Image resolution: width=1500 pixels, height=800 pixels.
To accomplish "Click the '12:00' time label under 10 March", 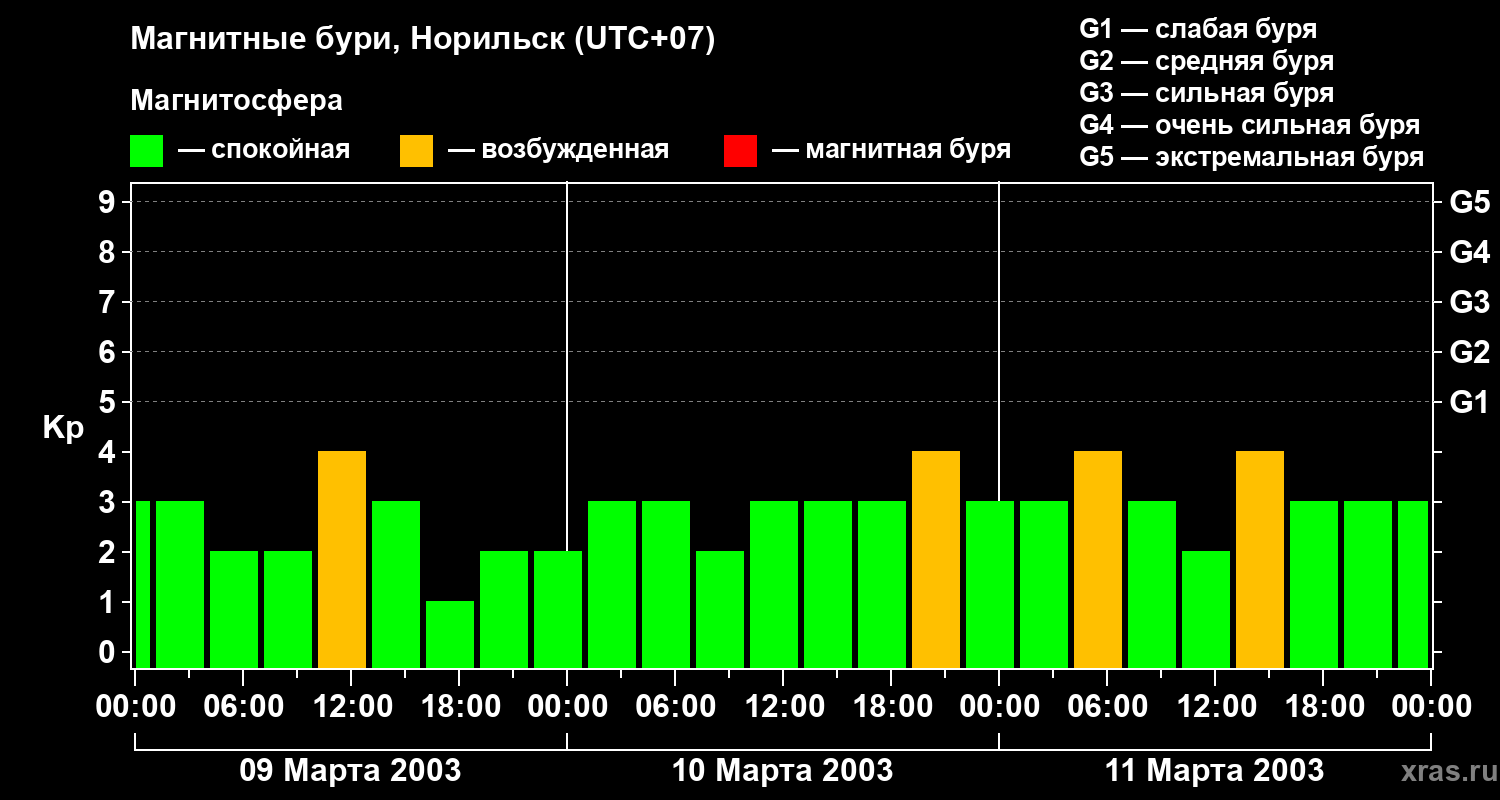I will coord(783,707).
